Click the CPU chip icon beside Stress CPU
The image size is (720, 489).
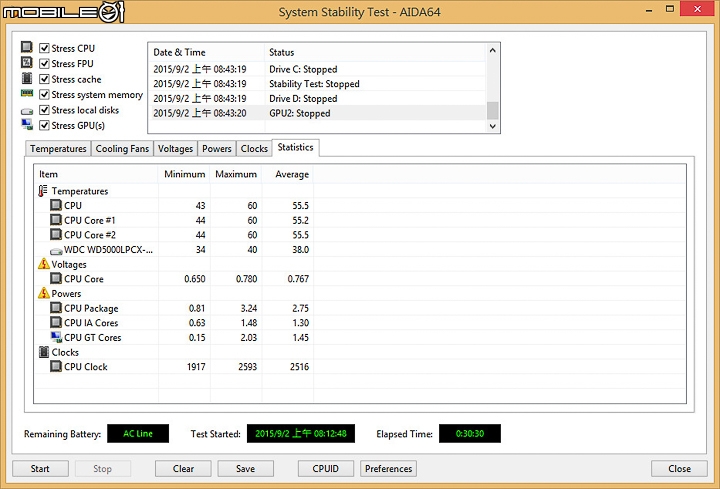point(27,47)
